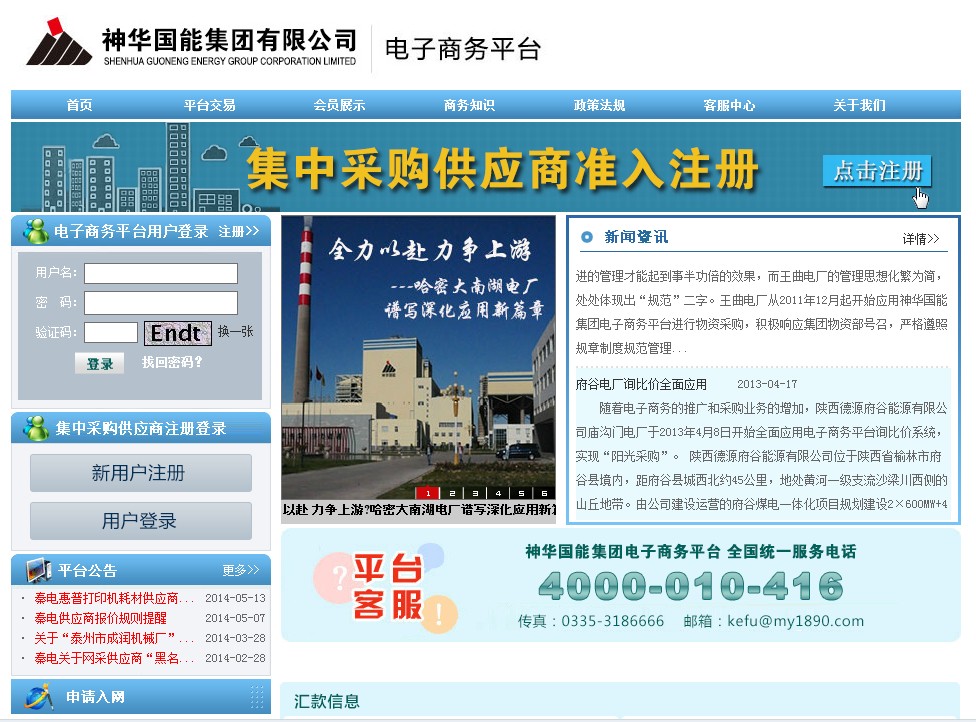Click the 点击注册 banner button
This screenshot has width=976, height=722.
[x=877, y=171]
